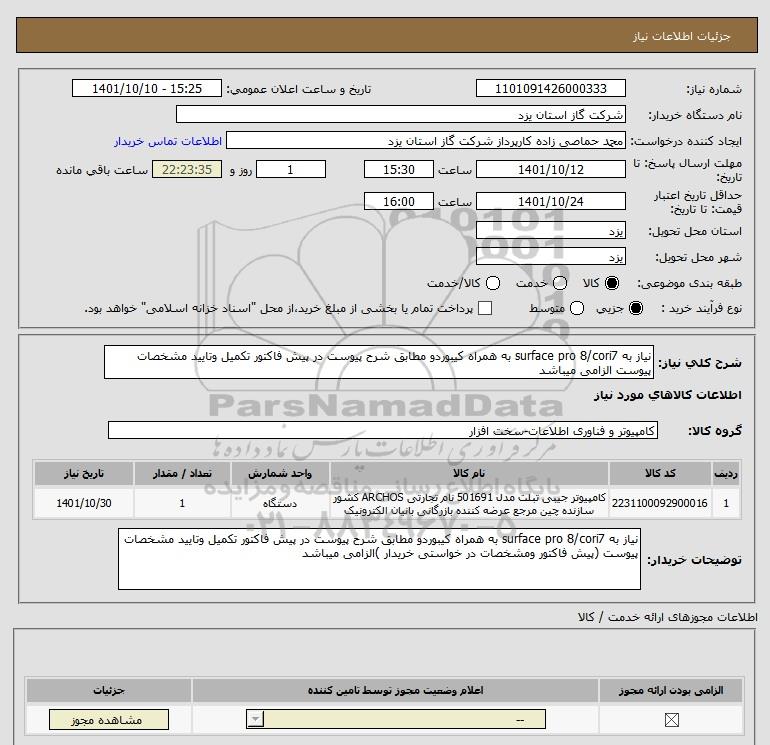Image resolution: width=770 pixels, height=745 pixels.
Task: Click the کد کالا column header
Action: [x=660, y=473]
